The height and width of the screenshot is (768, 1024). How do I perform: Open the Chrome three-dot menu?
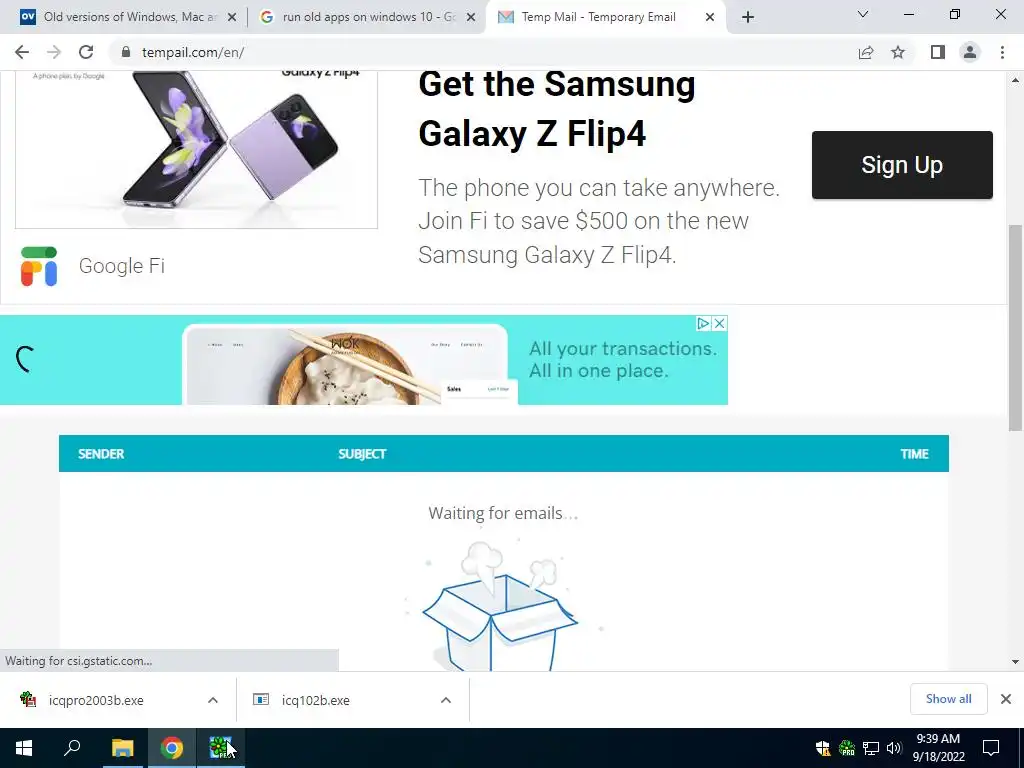pos(1002,52)
